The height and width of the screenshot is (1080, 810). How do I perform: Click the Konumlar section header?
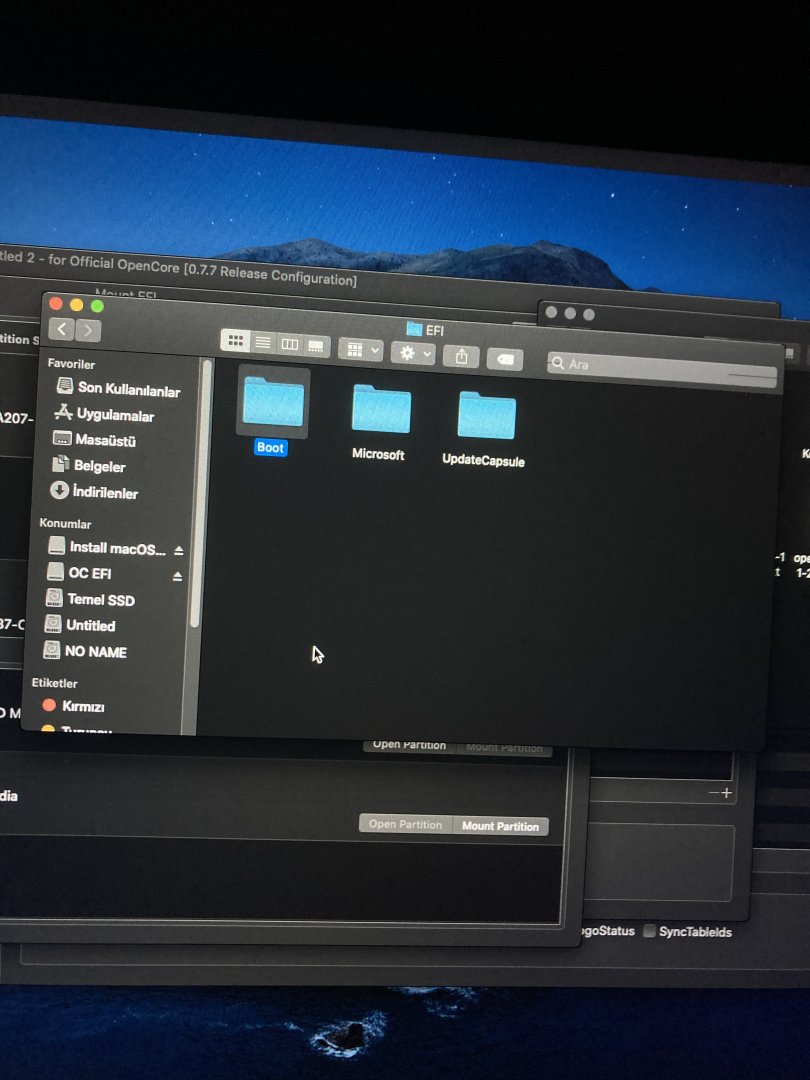(65, 523)
